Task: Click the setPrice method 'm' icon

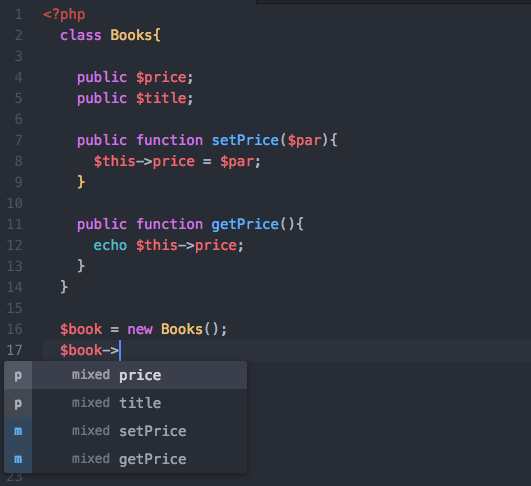Action: [18, 431]
